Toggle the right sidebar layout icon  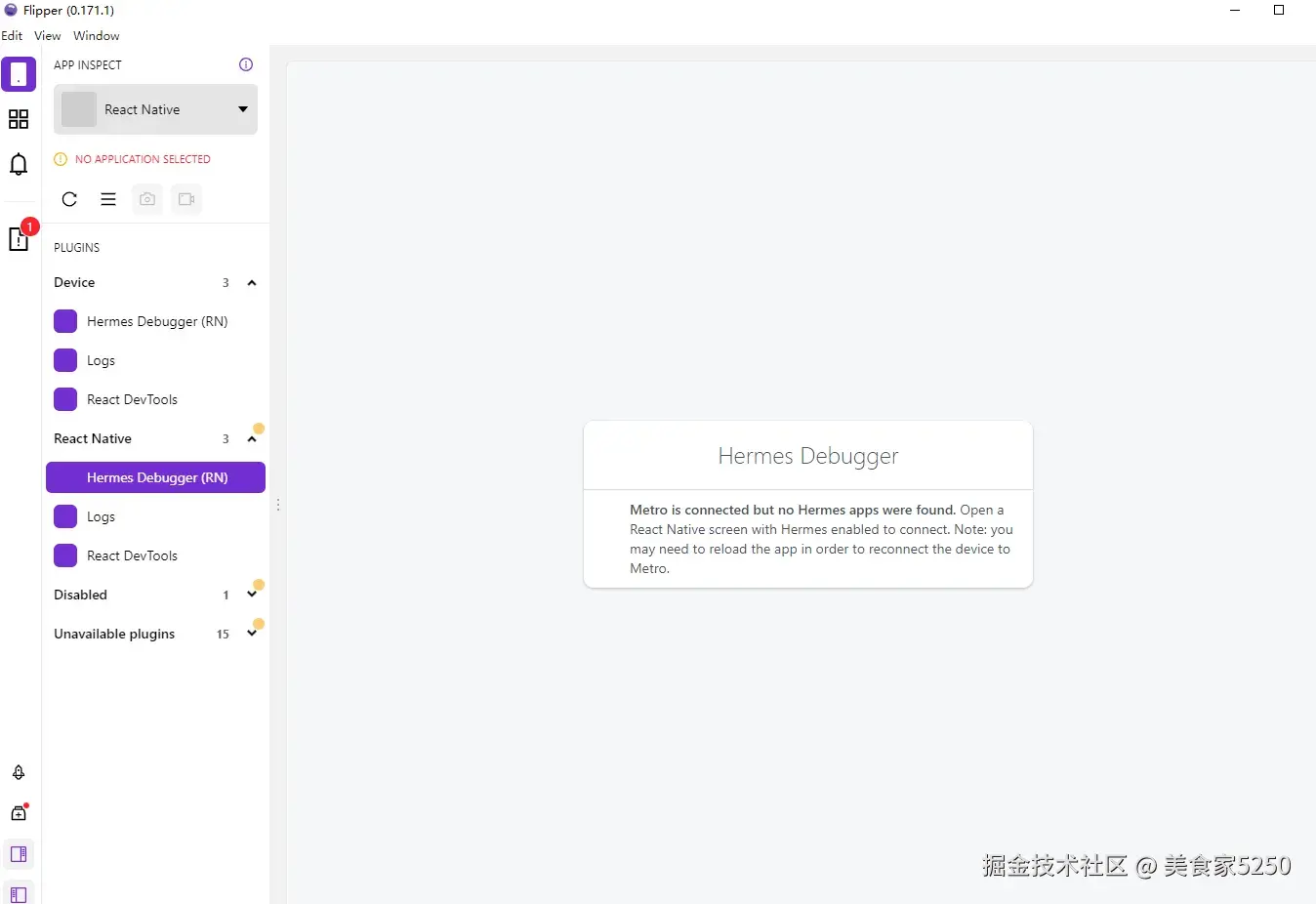[x=19, y=854]
